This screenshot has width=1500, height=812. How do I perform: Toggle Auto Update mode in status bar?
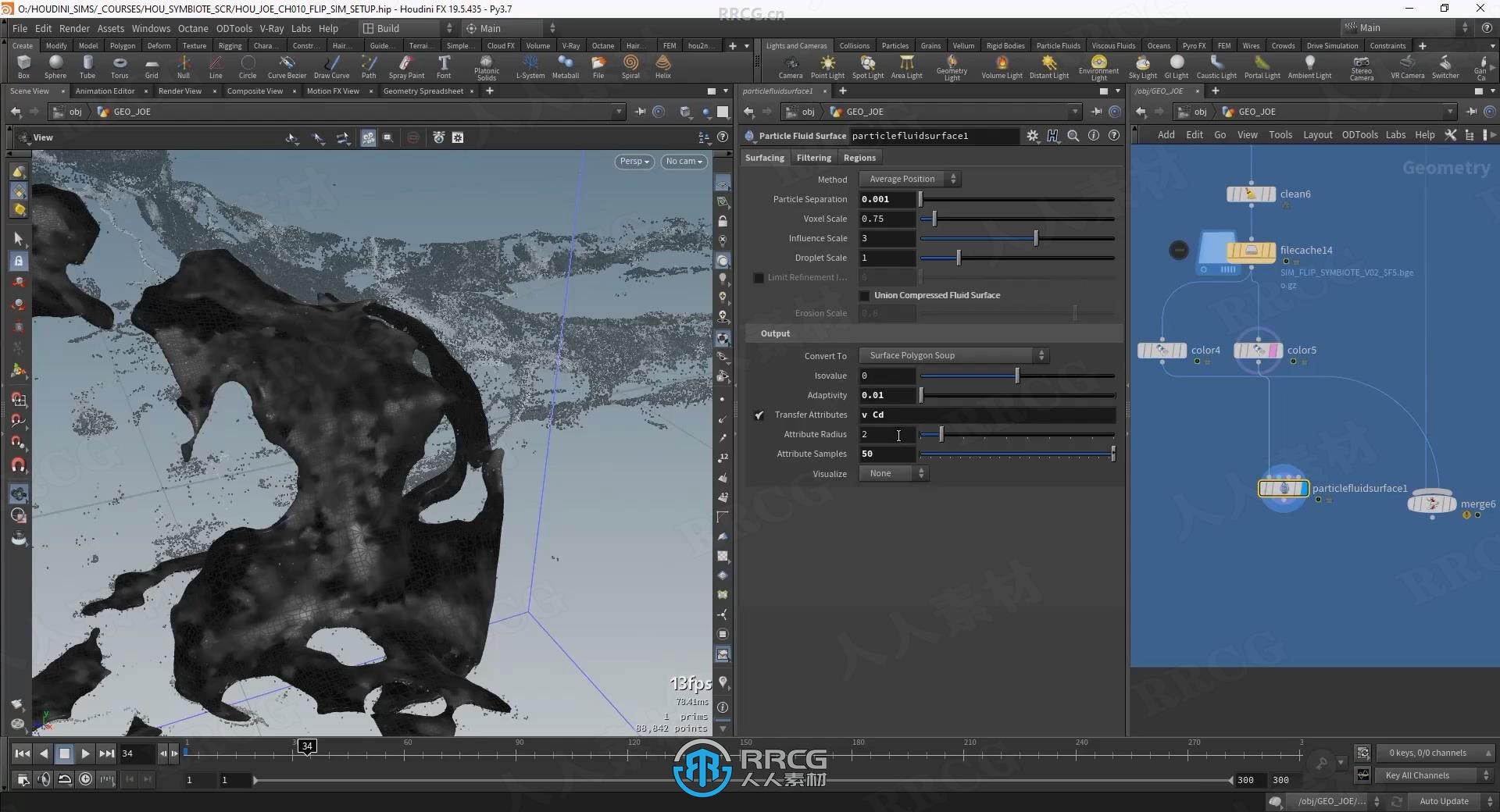tap(1444, 802)
